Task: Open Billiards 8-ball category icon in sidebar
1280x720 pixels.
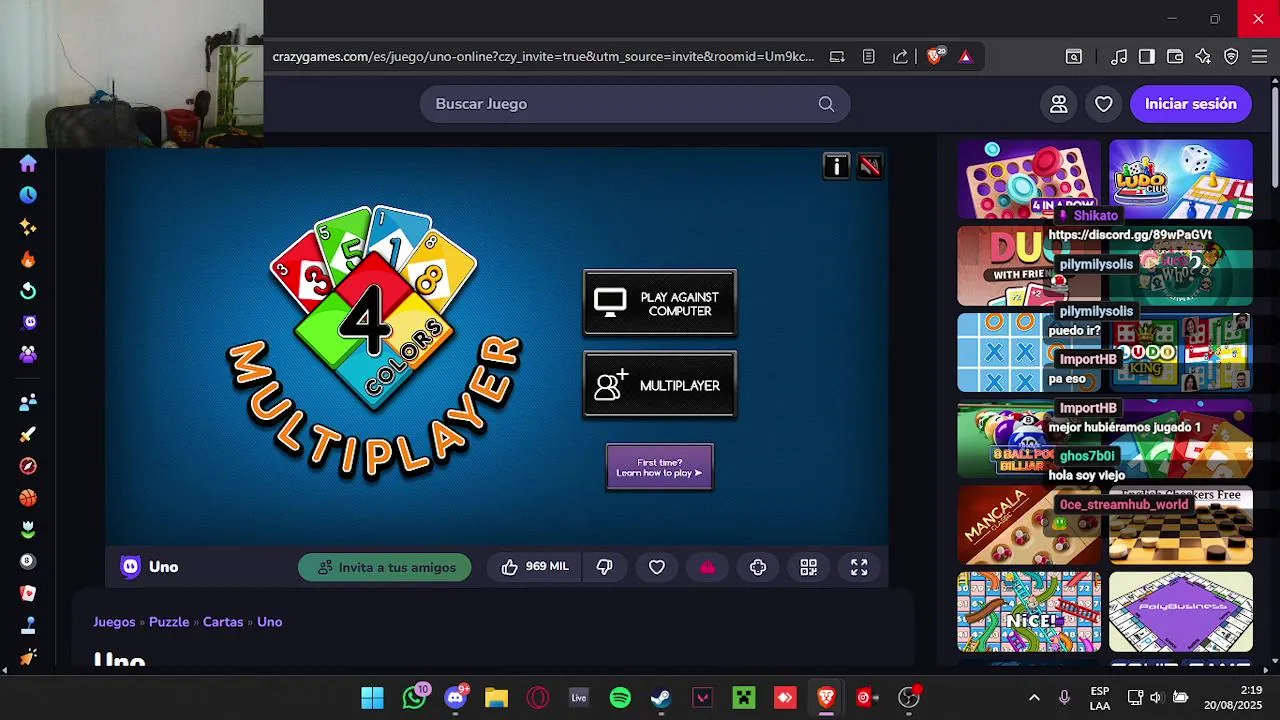Action: [28, 561]
